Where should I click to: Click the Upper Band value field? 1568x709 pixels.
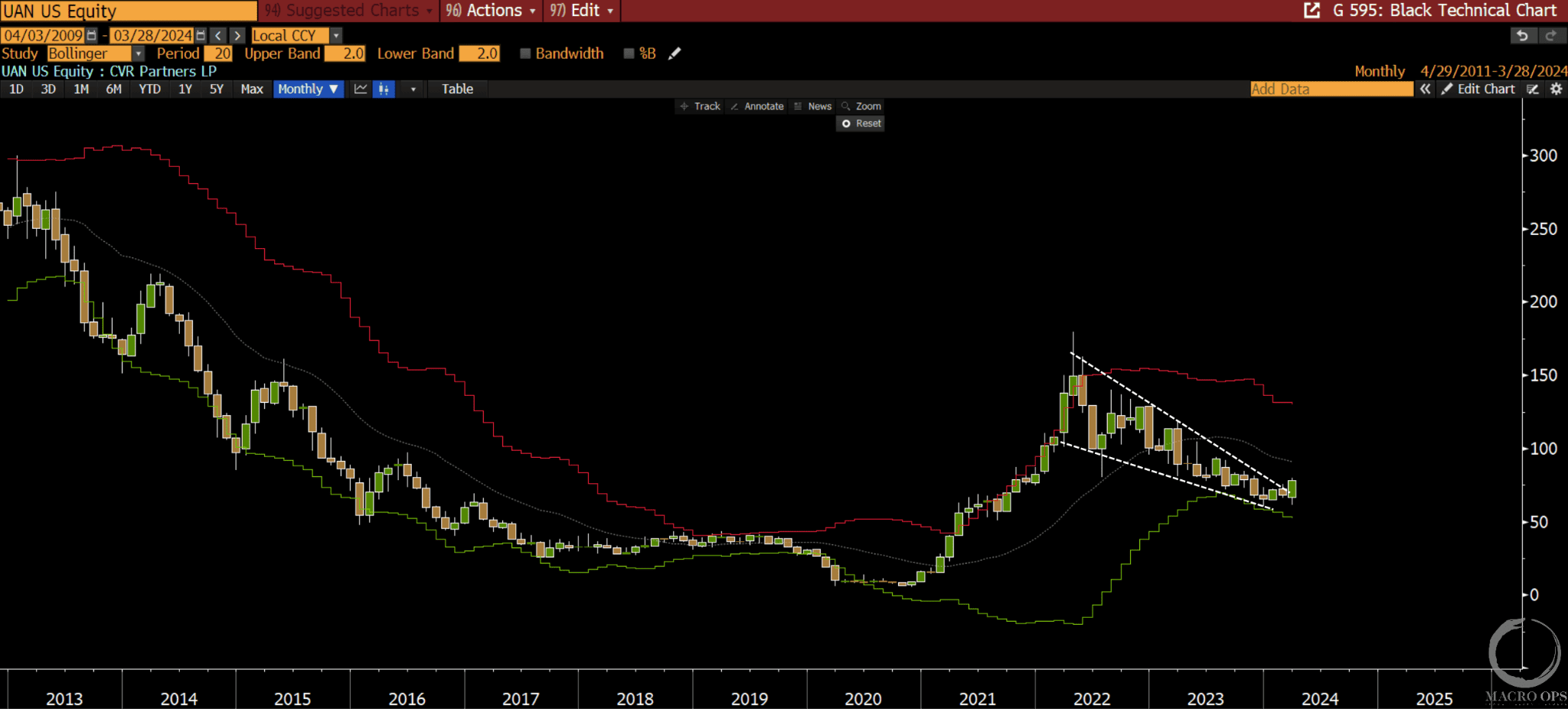345,54
